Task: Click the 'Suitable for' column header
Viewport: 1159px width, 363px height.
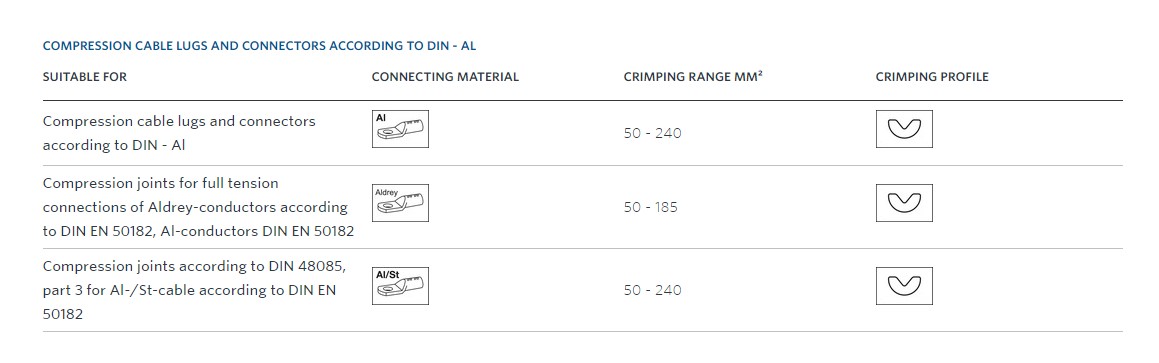Action: pos(85,77)
